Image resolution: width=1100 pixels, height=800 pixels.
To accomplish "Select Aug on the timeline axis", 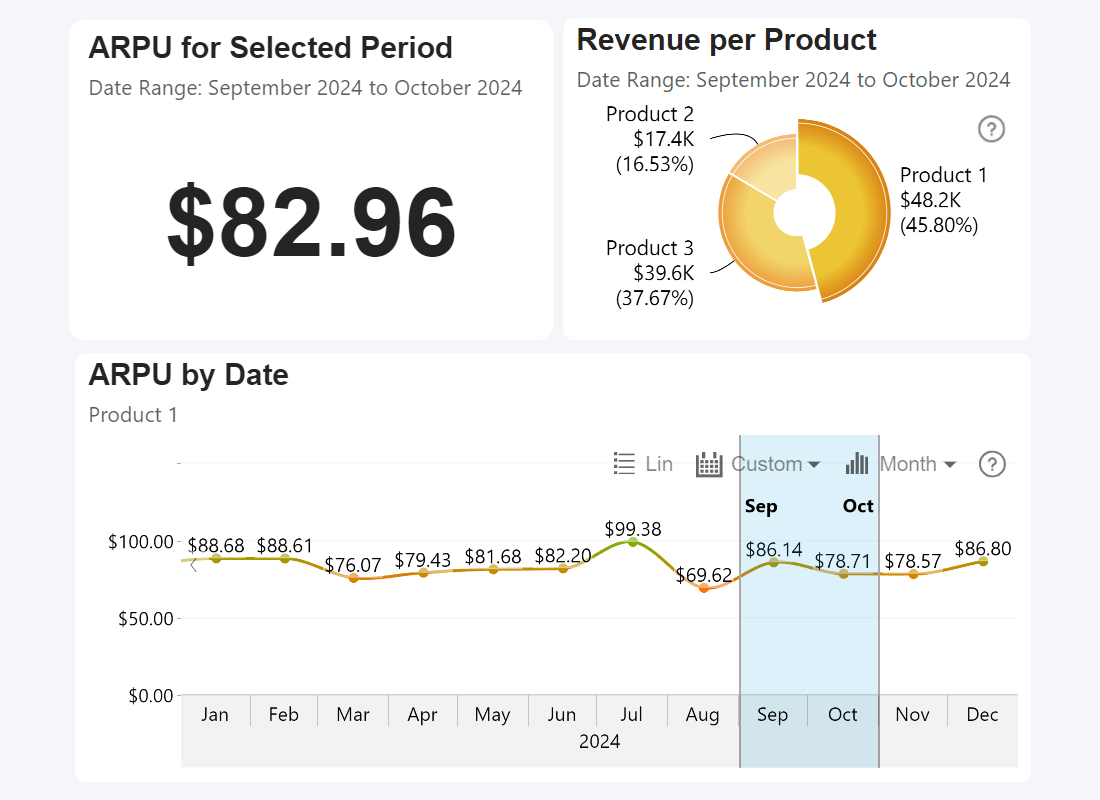I will [702, 714].
